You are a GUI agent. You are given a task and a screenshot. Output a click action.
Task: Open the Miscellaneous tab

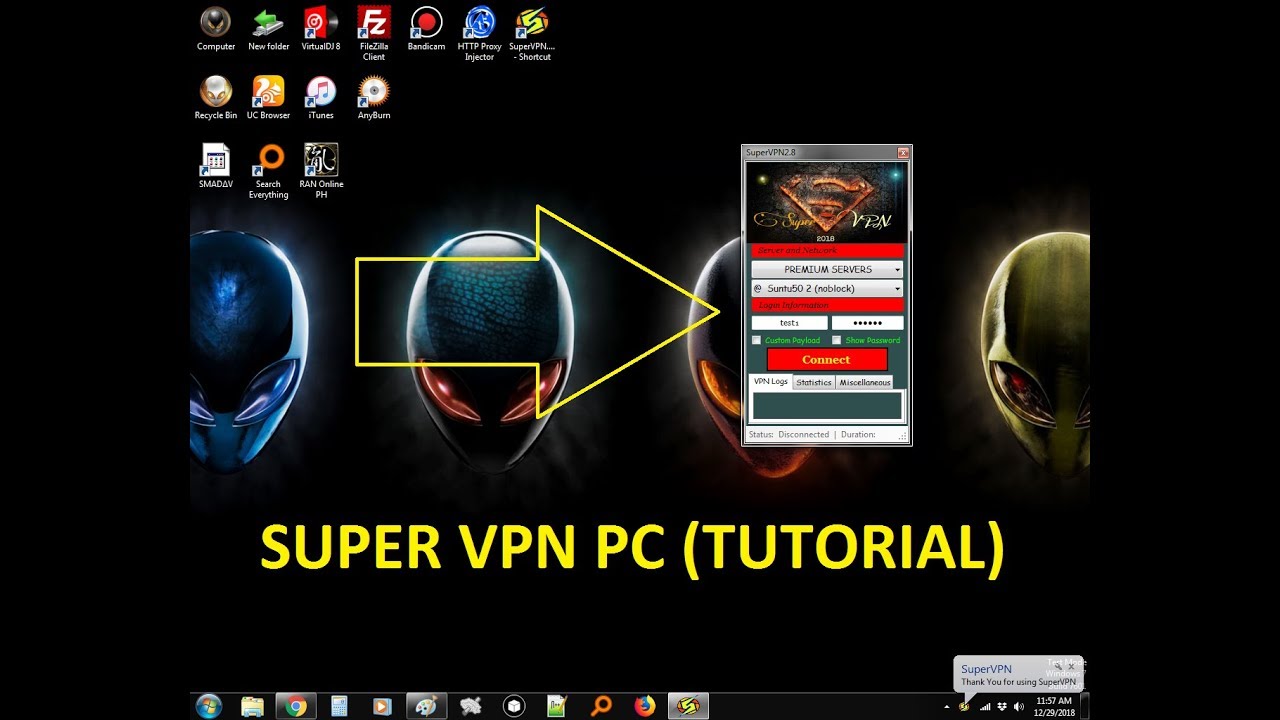coord(865,382)
